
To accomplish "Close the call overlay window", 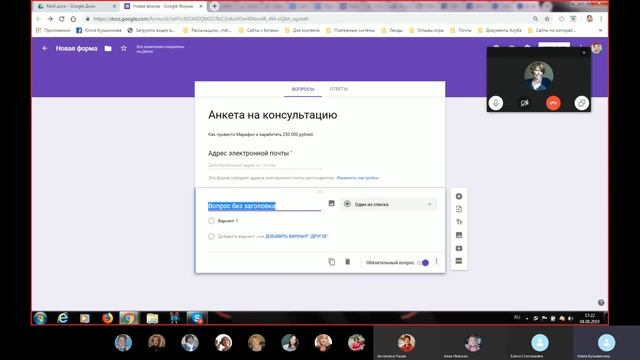I will pos(584,53).
